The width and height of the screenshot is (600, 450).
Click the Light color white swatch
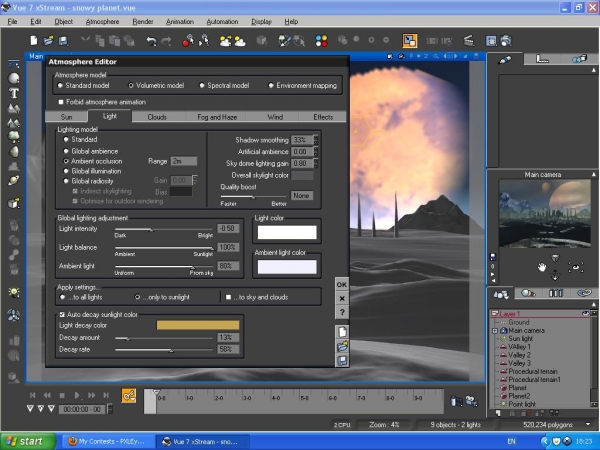point(287,232)
